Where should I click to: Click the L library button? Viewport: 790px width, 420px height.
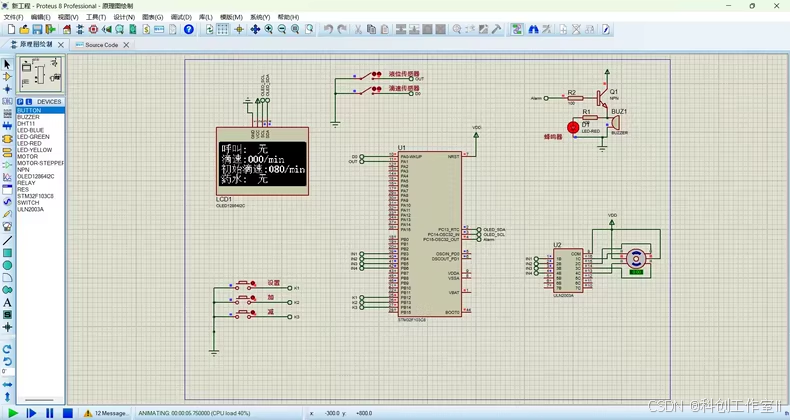tap(29, 101)
